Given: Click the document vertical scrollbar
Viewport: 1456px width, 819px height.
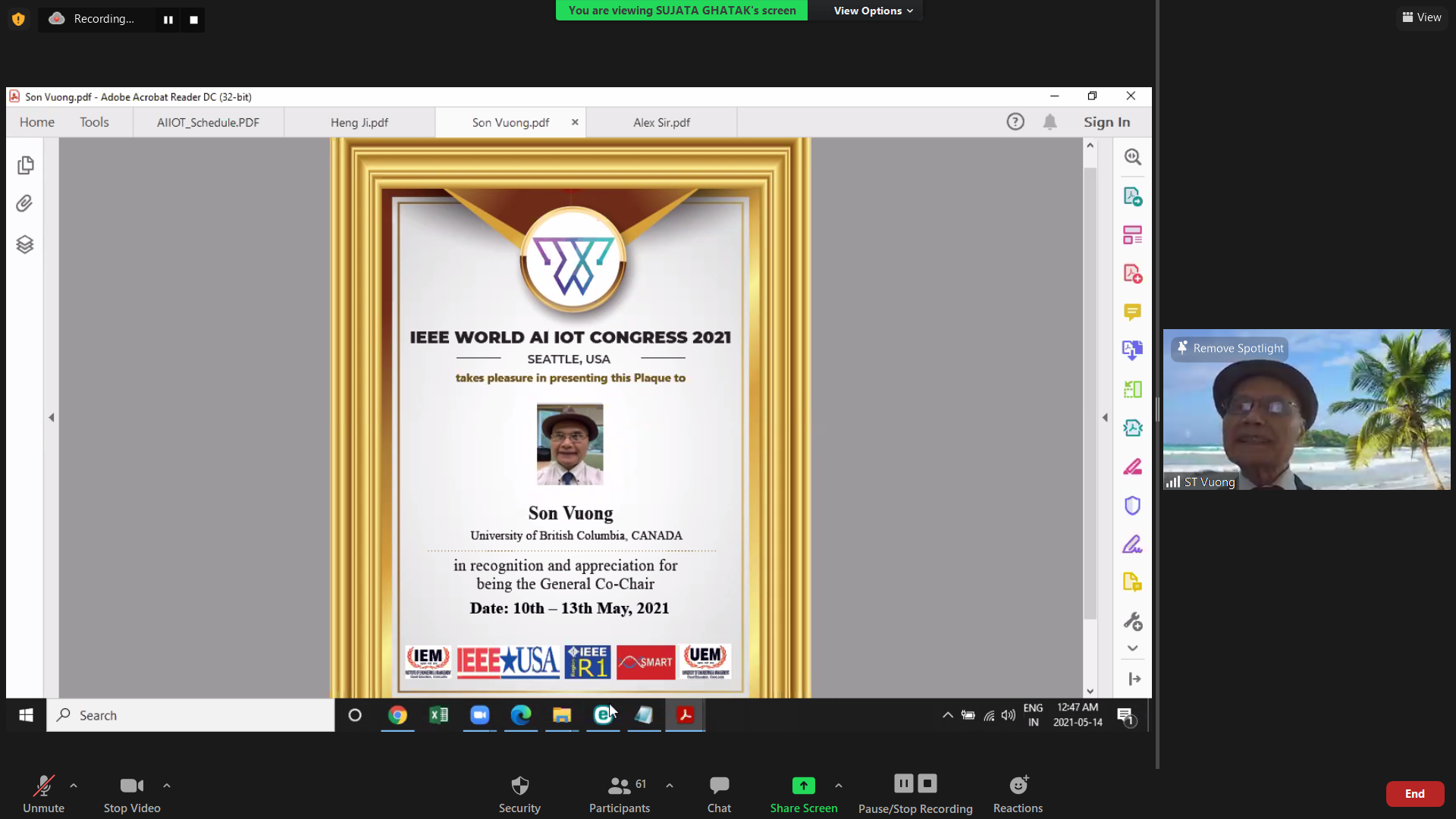Looking at the screenshot, I should pos(1090,393).
